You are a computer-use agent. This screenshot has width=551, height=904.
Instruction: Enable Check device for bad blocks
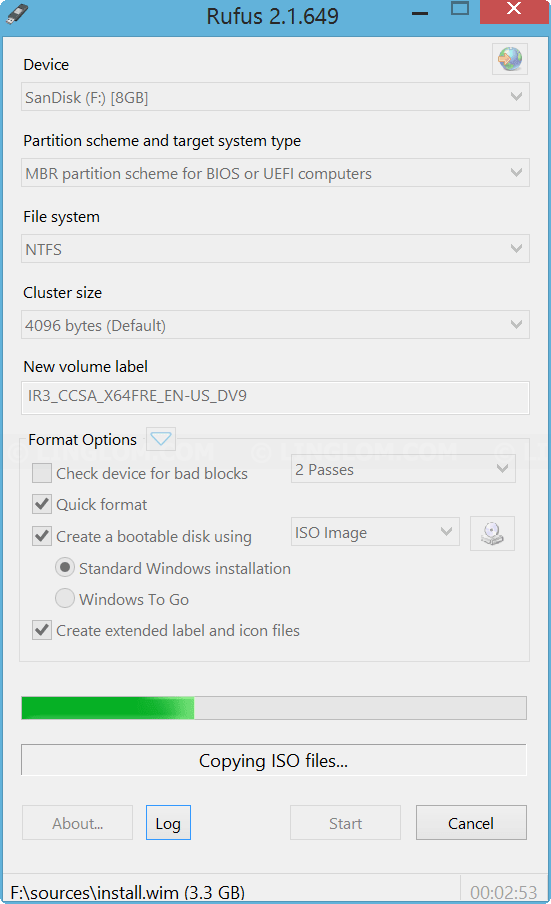[x=42, y=473]
